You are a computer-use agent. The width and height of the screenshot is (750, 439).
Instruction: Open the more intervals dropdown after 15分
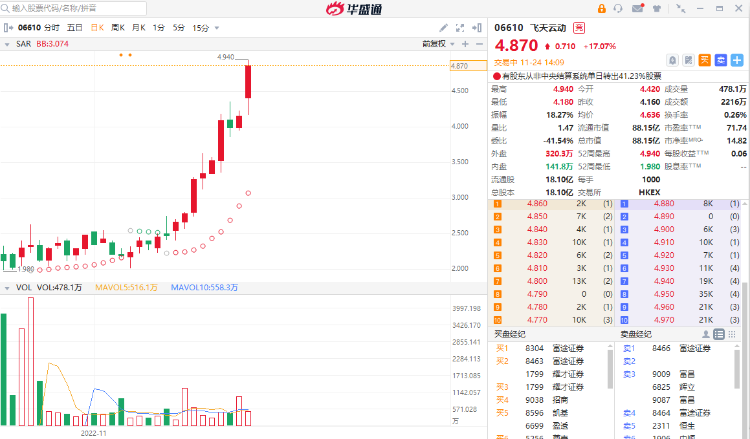(217, 28)
